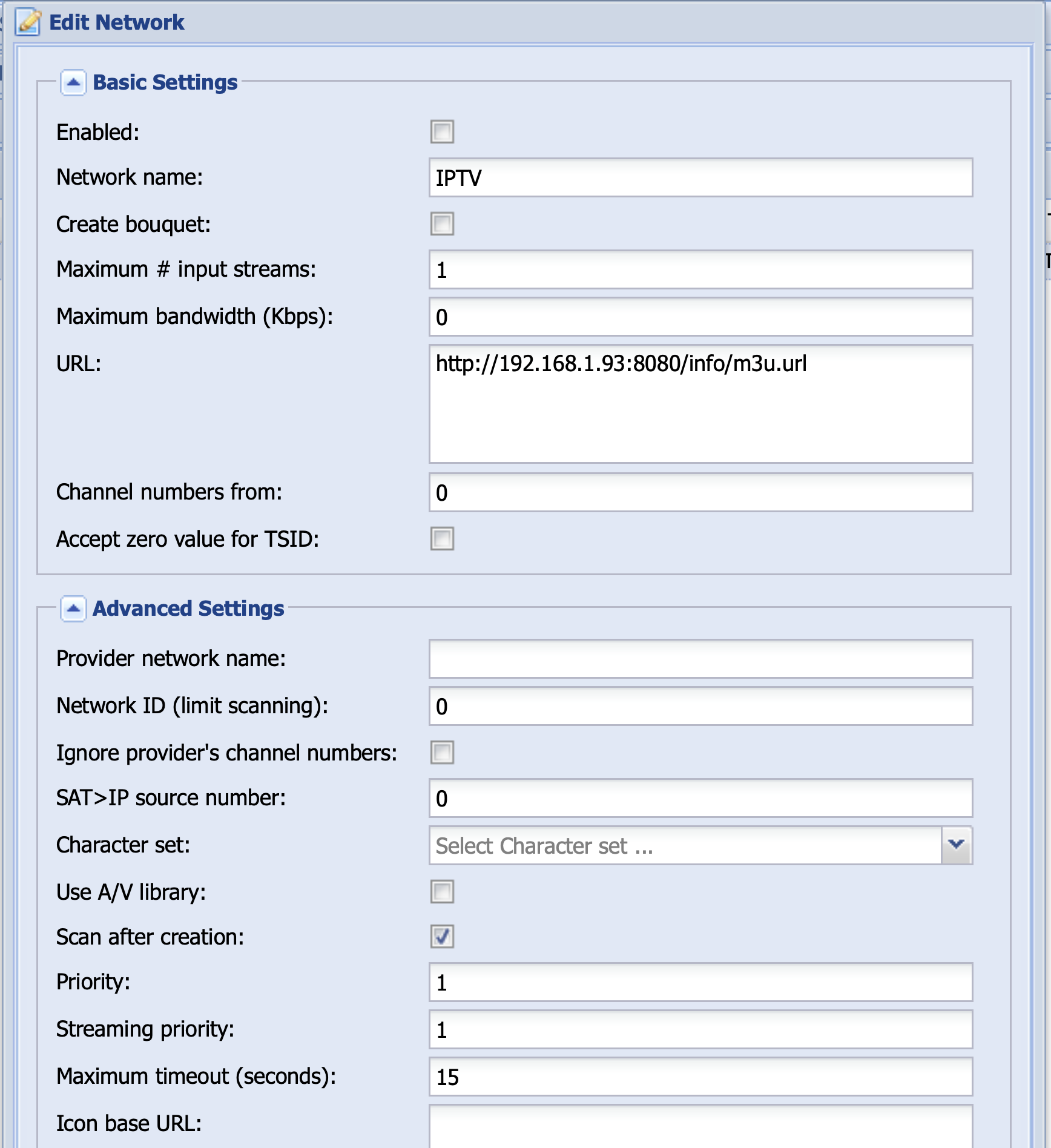Click the empty Provider network name field

pos(699,659)
